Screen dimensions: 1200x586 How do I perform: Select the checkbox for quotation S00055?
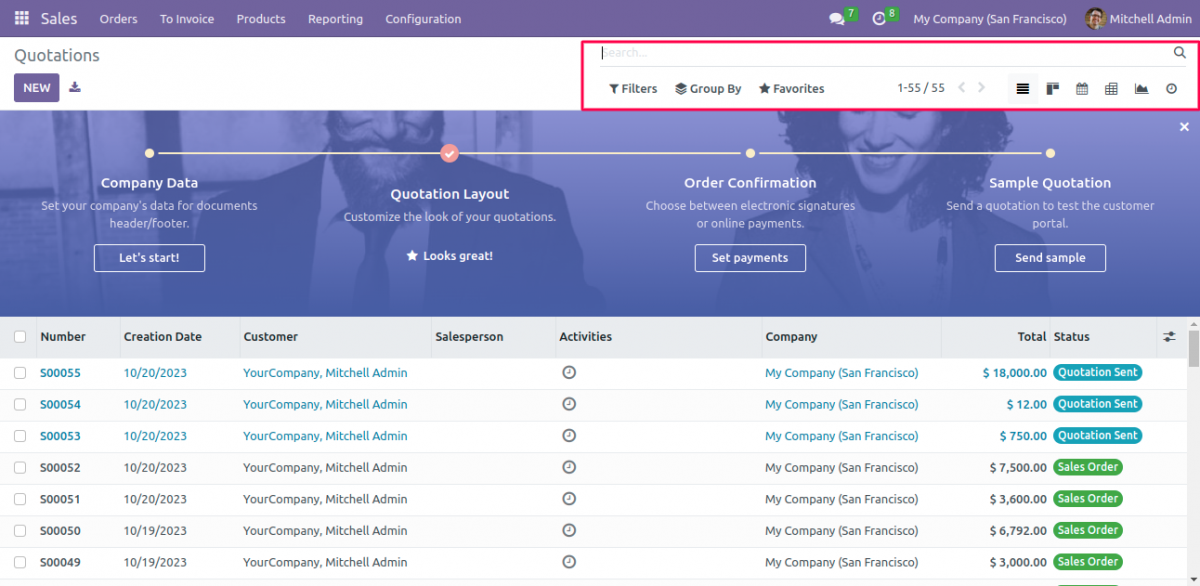click(x=20, y=373)
